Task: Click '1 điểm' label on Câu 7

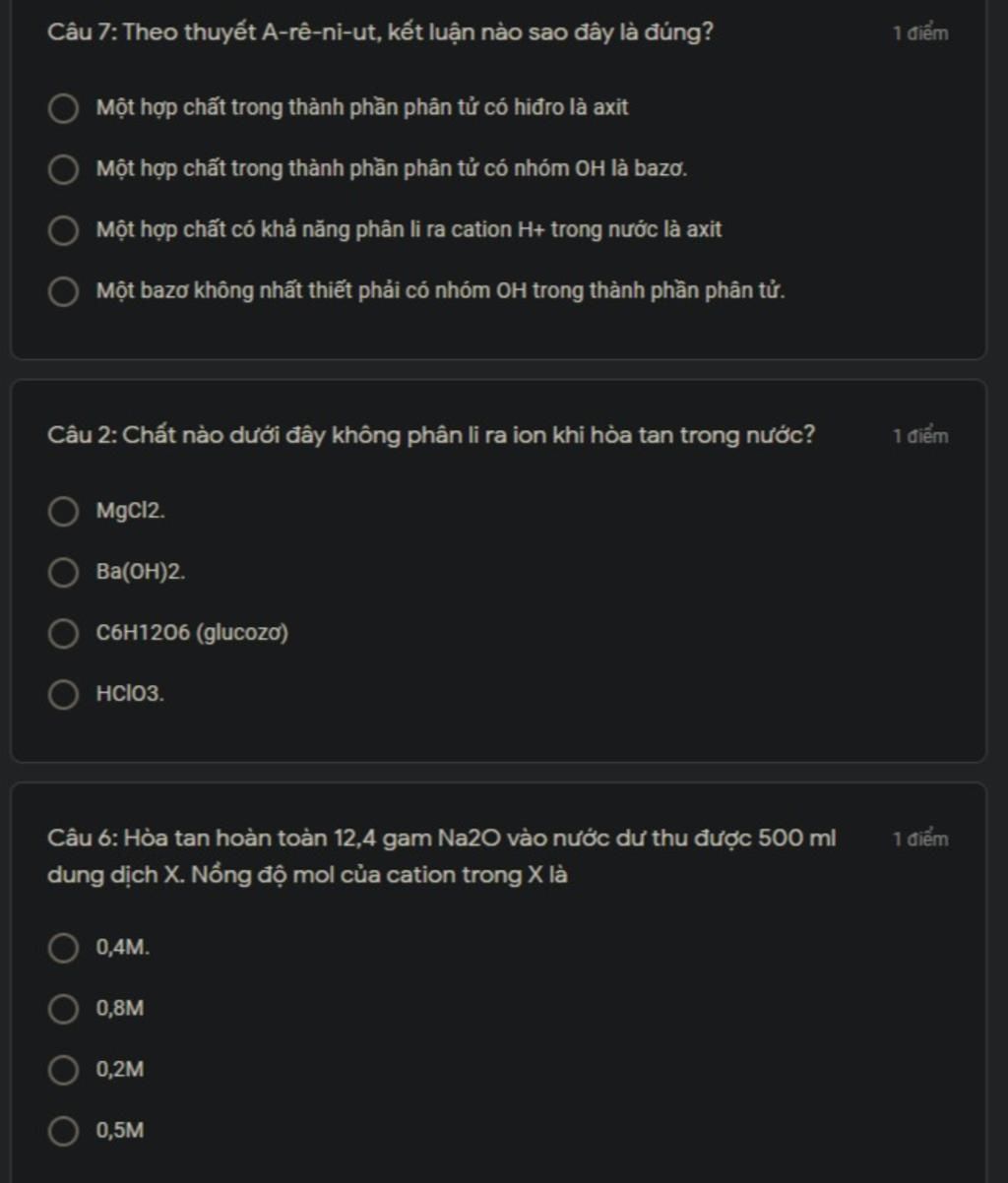Action: (920, 33)
